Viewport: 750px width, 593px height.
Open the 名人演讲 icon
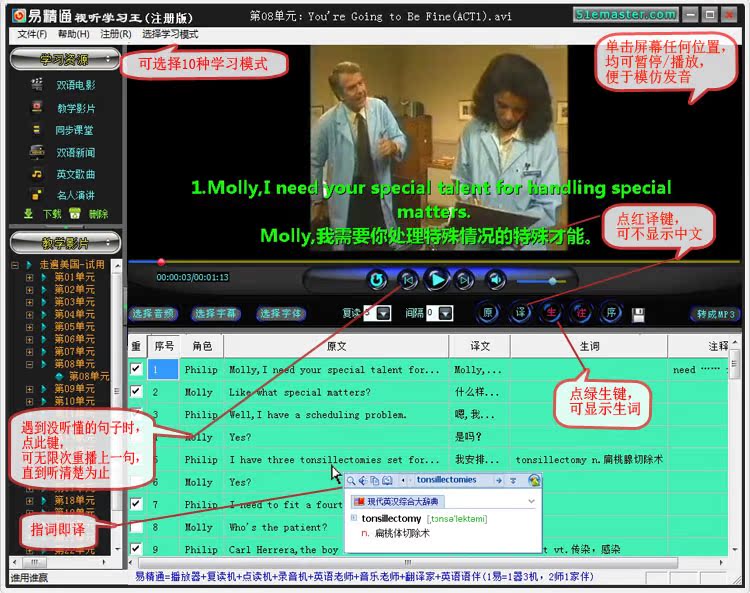click(x=36, y=195)
